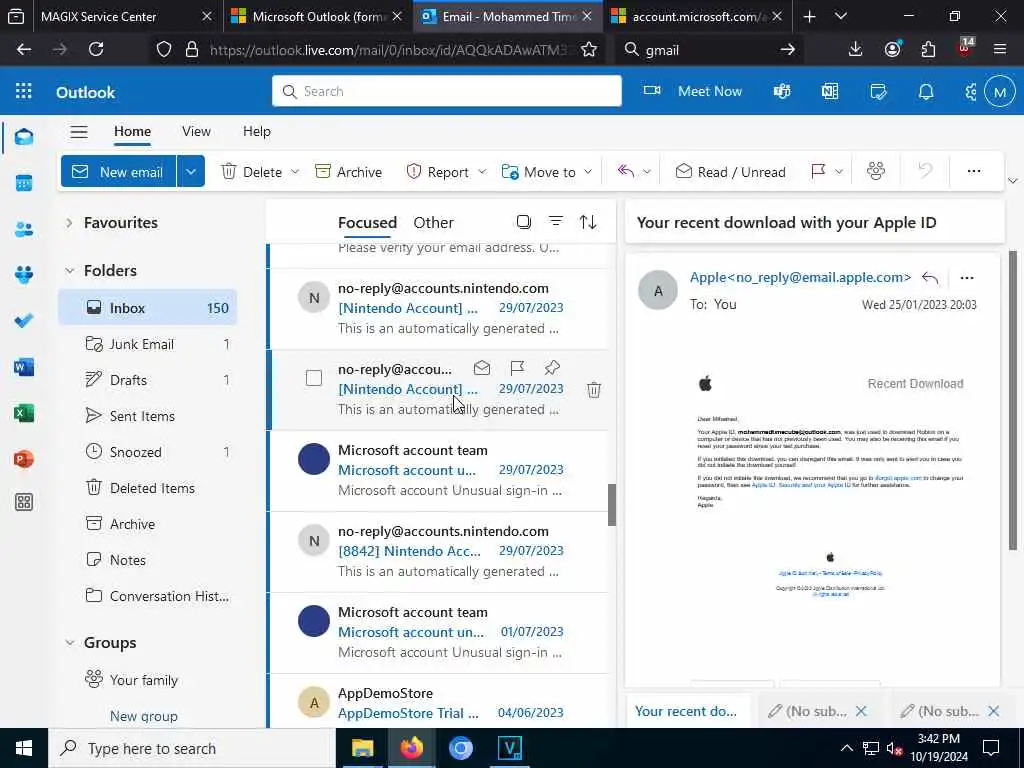Flag the hovered Nintendo Account email
Image resolution: width=1024 pixels, height=768 pixels.
517,368
